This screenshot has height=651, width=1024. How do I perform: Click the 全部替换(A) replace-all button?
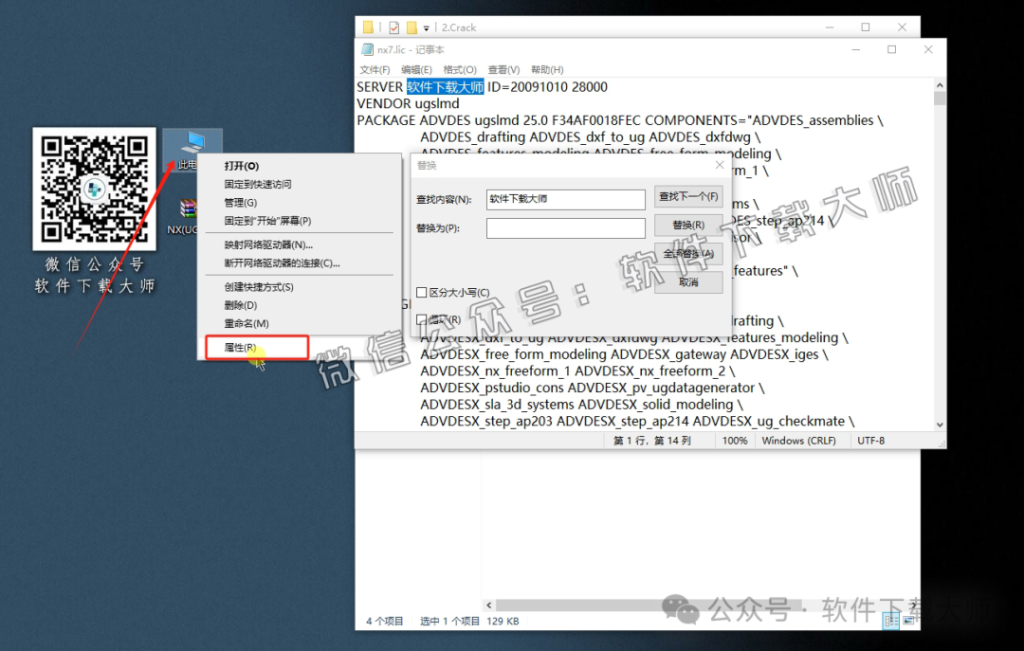(688, 253)
